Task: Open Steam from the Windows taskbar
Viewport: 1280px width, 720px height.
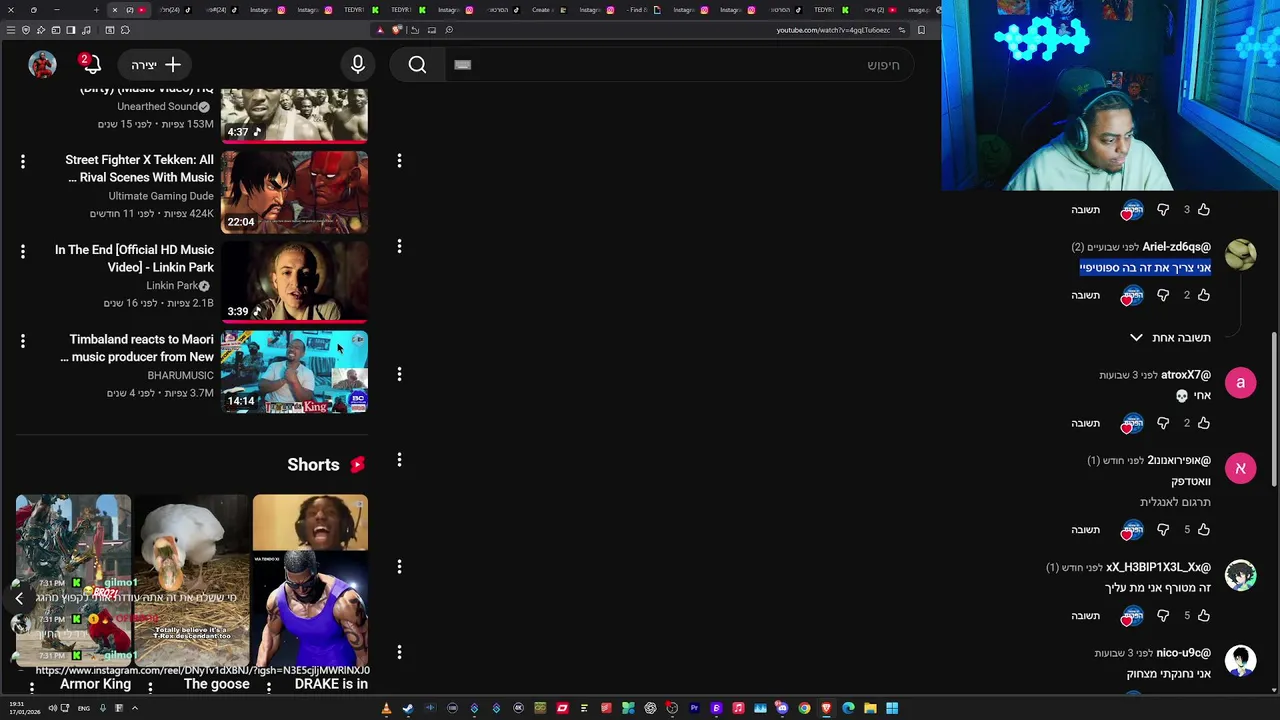Action: coord(408,708)
